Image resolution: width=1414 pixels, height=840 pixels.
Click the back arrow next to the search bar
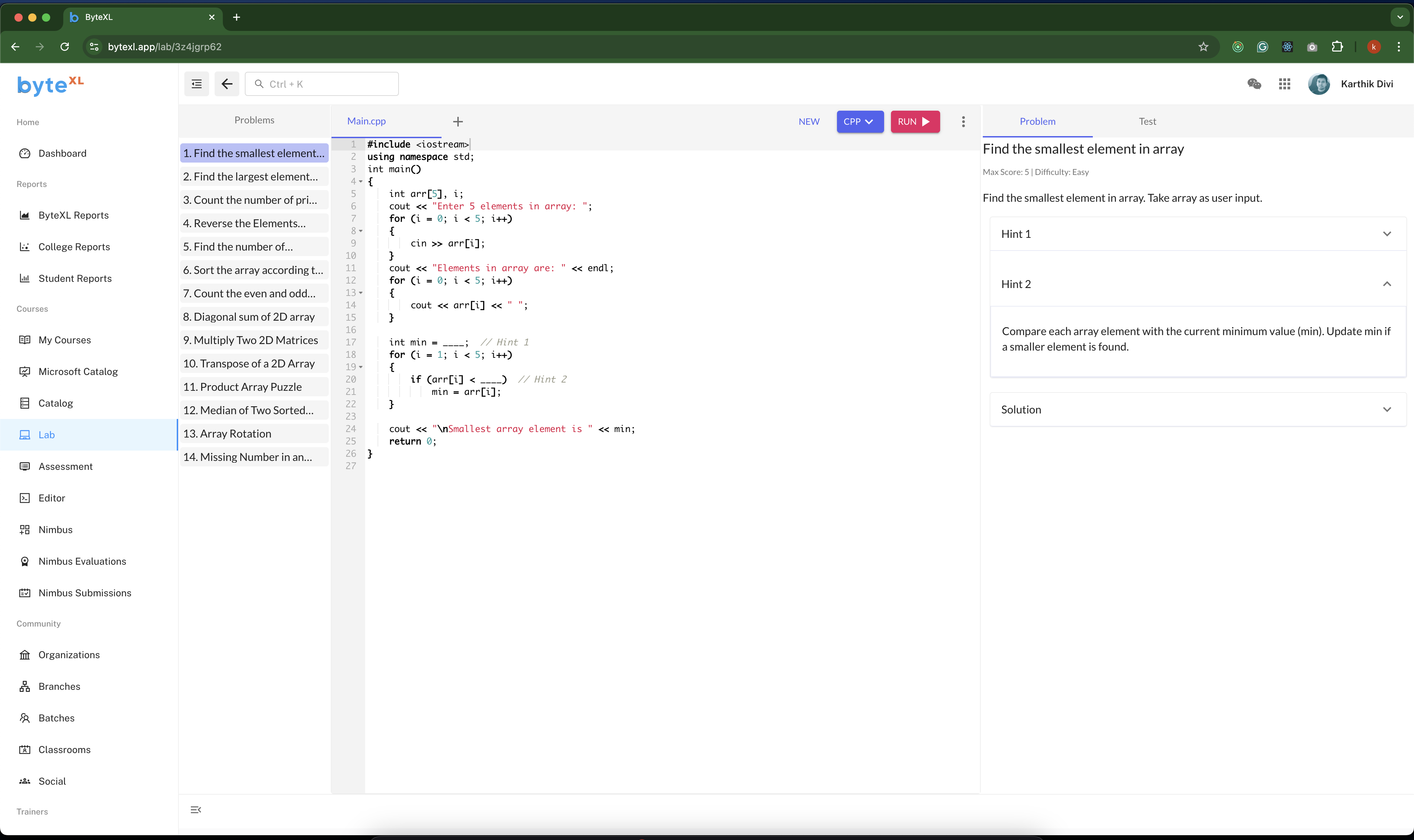tap(227, 83)
